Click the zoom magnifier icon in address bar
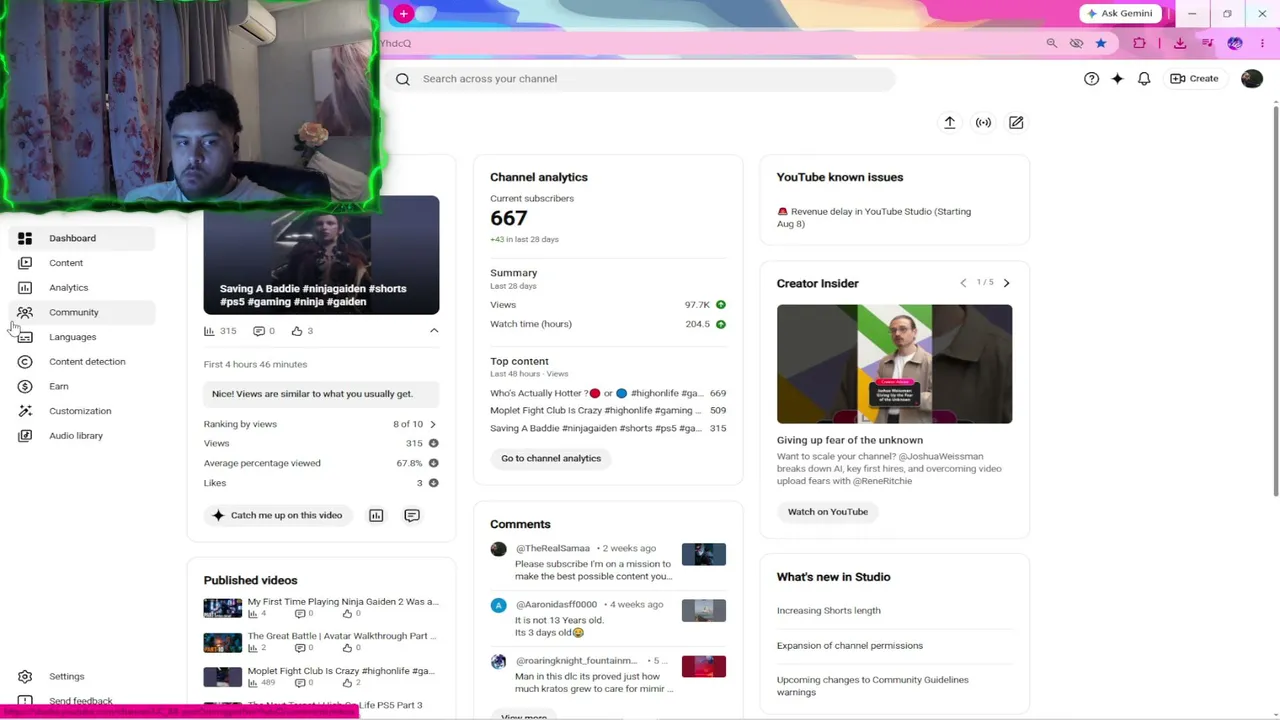This screenshot has height=720, width=1280. click(x=1051, y=43)
